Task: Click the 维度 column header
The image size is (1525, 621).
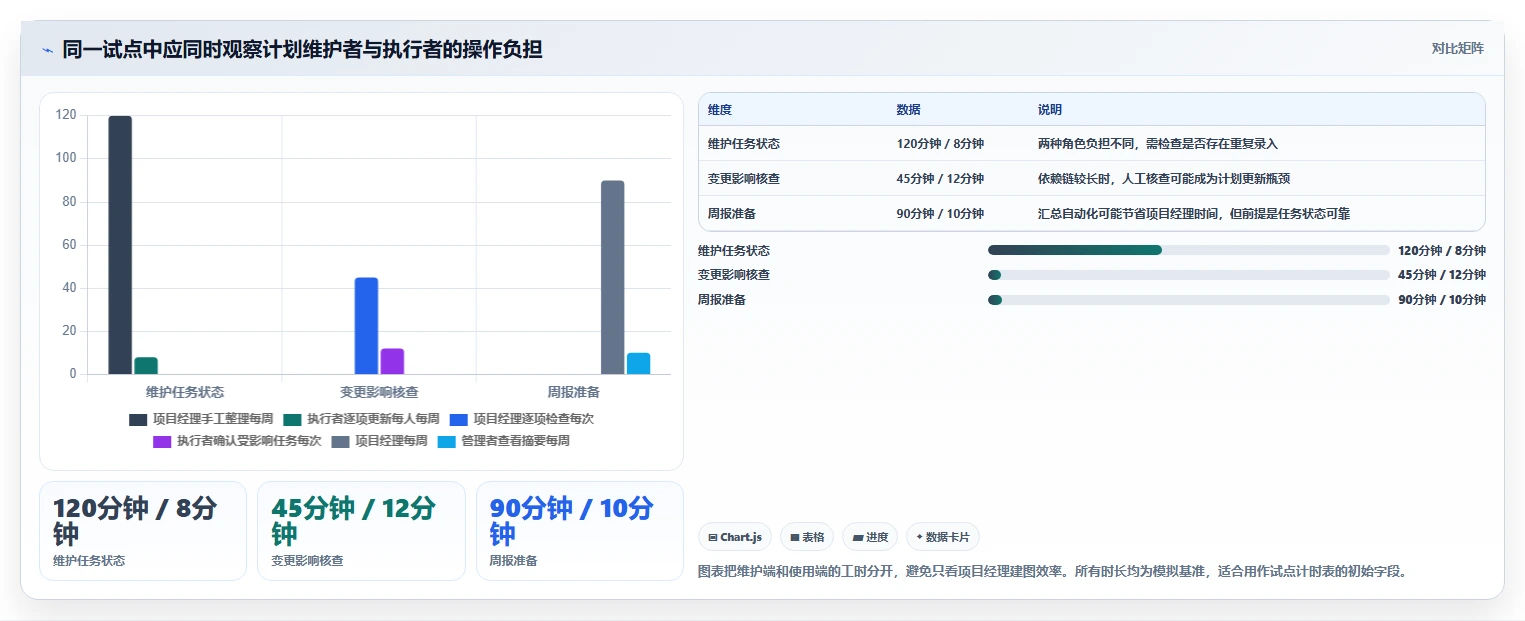Action: [x=720, y=110]
